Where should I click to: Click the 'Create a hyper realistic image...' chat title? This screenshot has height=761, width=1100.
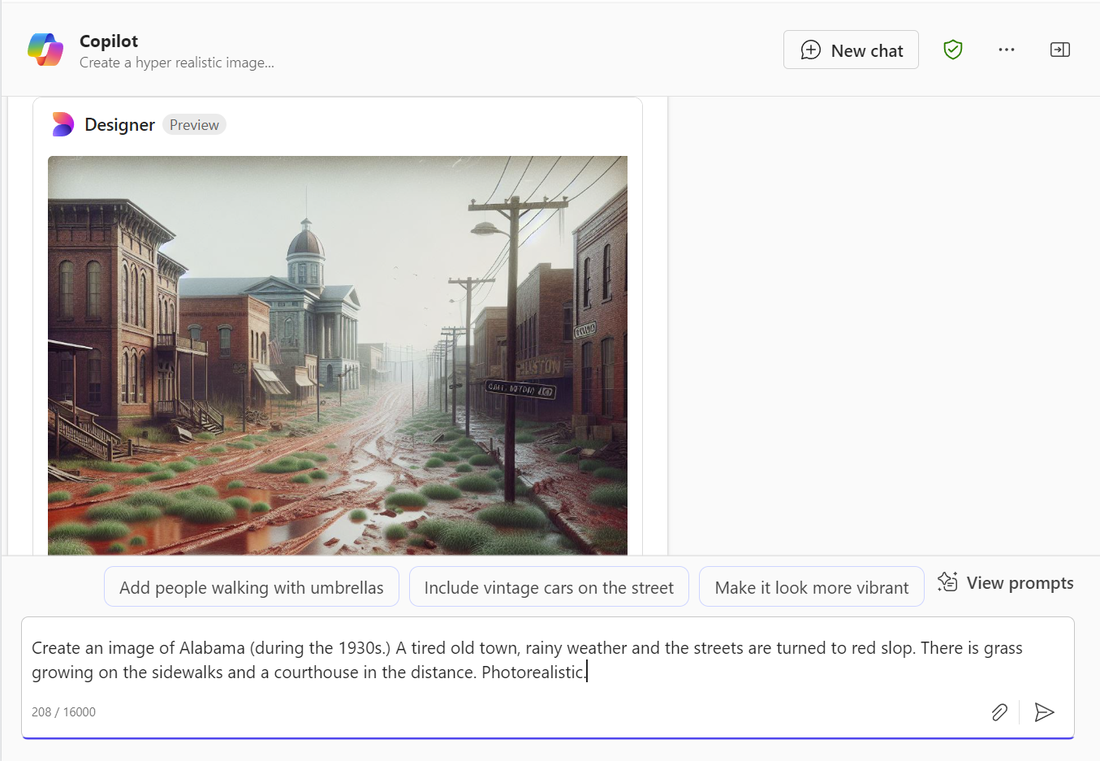[177, 63]
